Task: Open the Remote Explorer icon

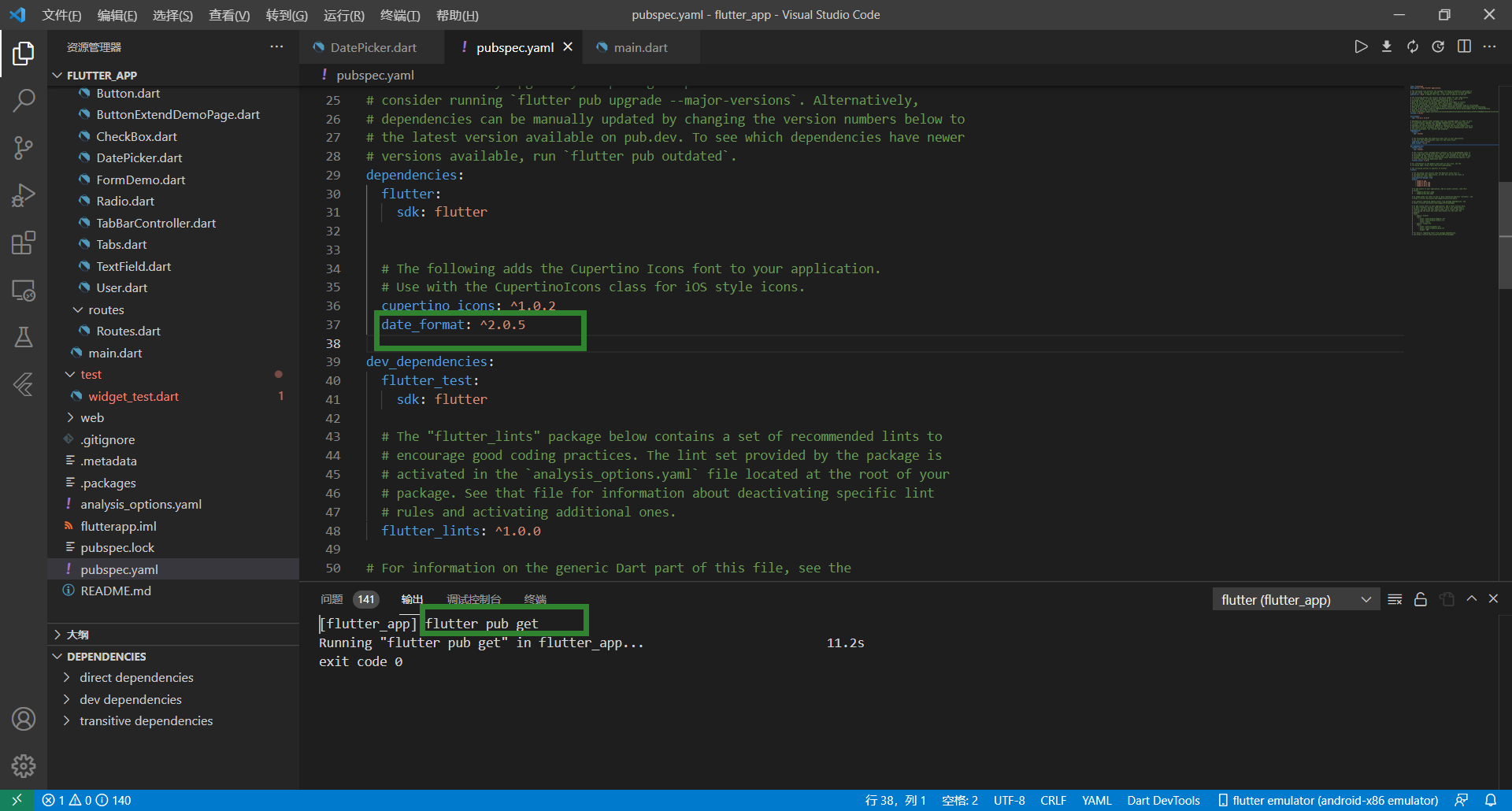Action: 24,290
